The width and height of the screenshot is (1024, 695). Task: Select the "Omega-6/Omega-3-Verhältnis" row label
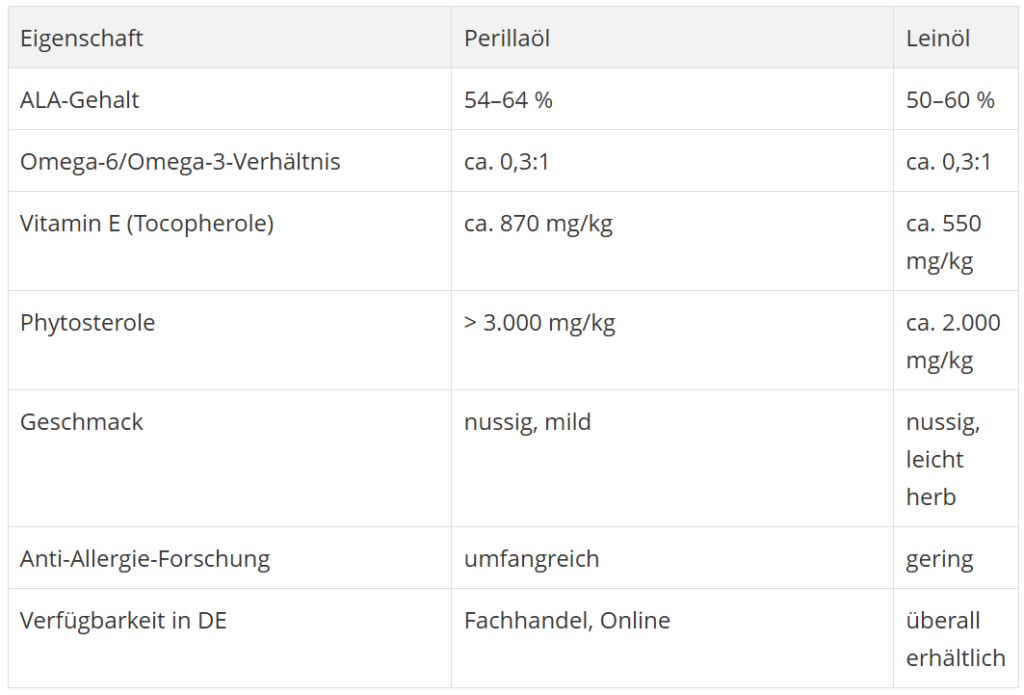[180, 161]
